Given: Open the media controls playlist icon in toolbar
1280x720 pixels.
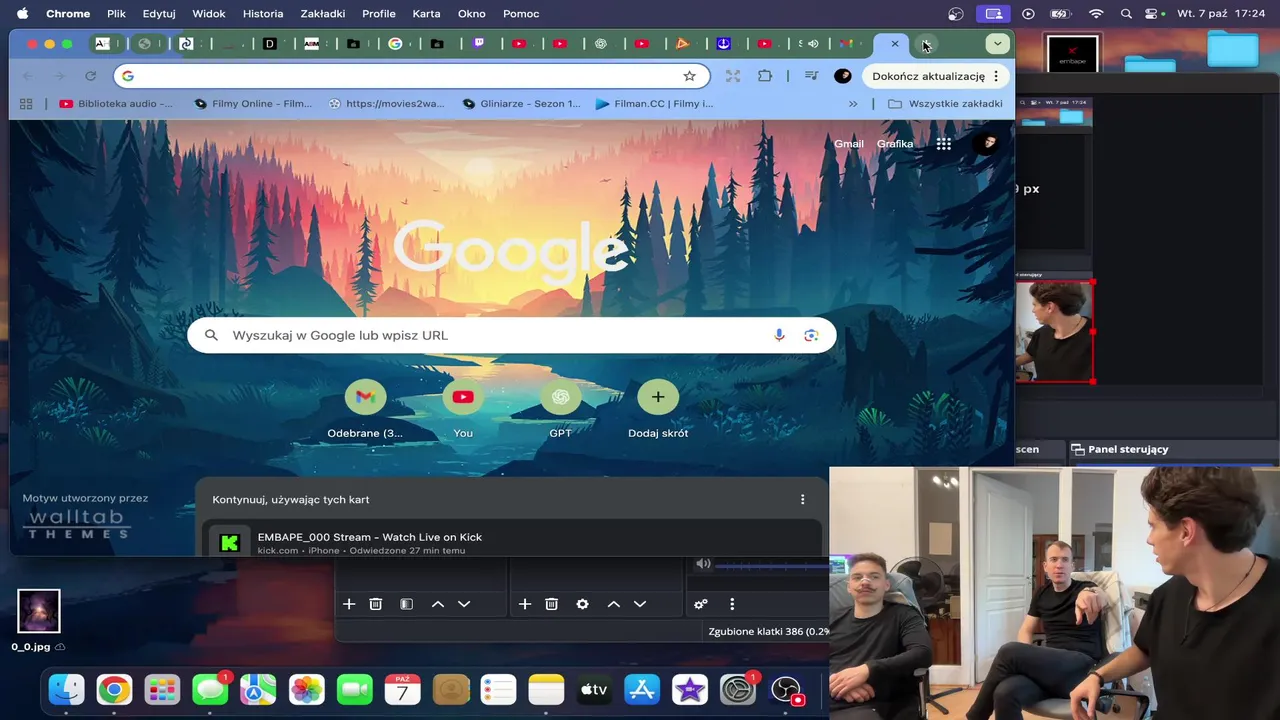Looking at the screenshot, I should point(811,76).
